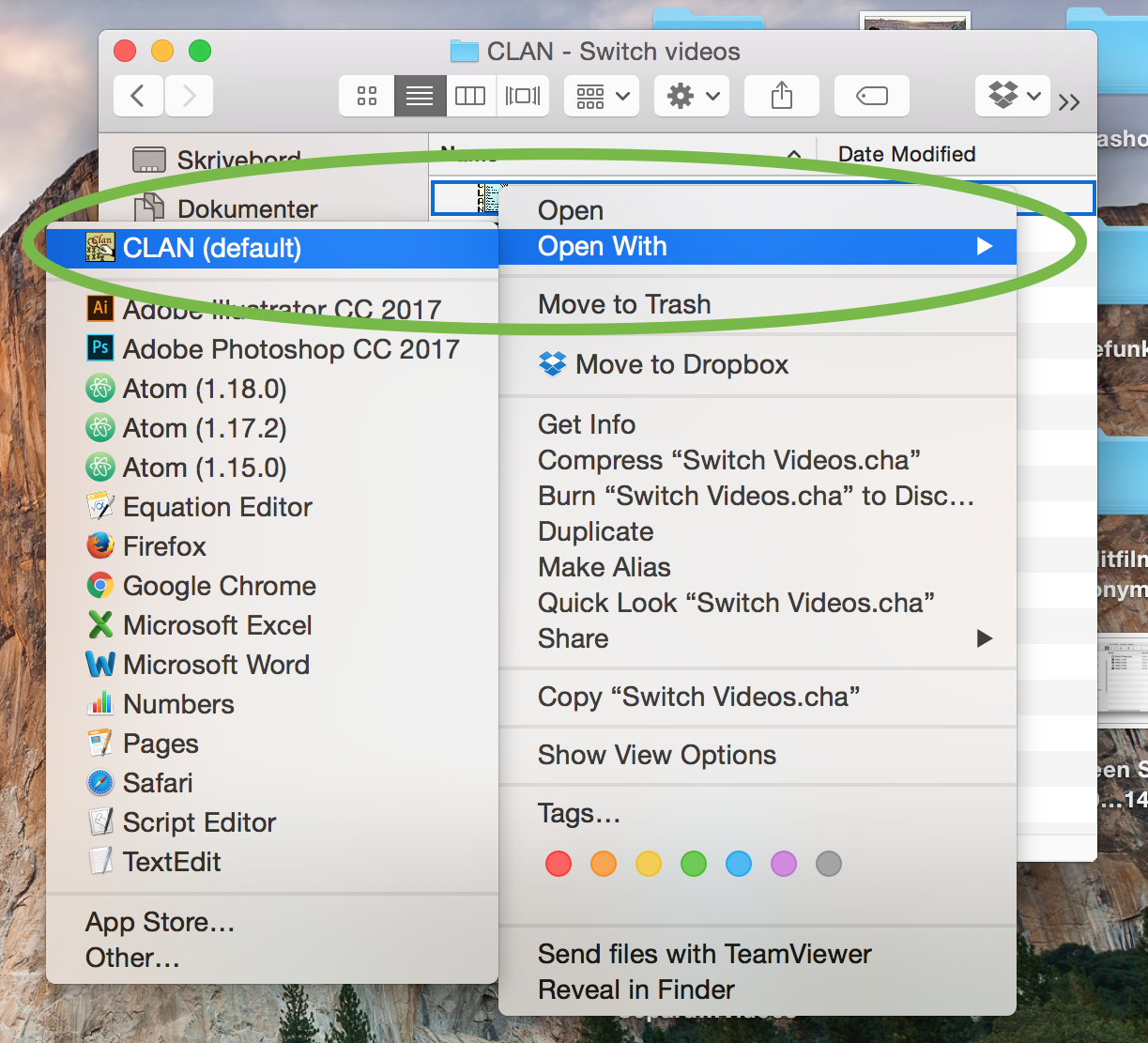Click the Adobe Photoshop CC 2017 icon

point(100,348)
